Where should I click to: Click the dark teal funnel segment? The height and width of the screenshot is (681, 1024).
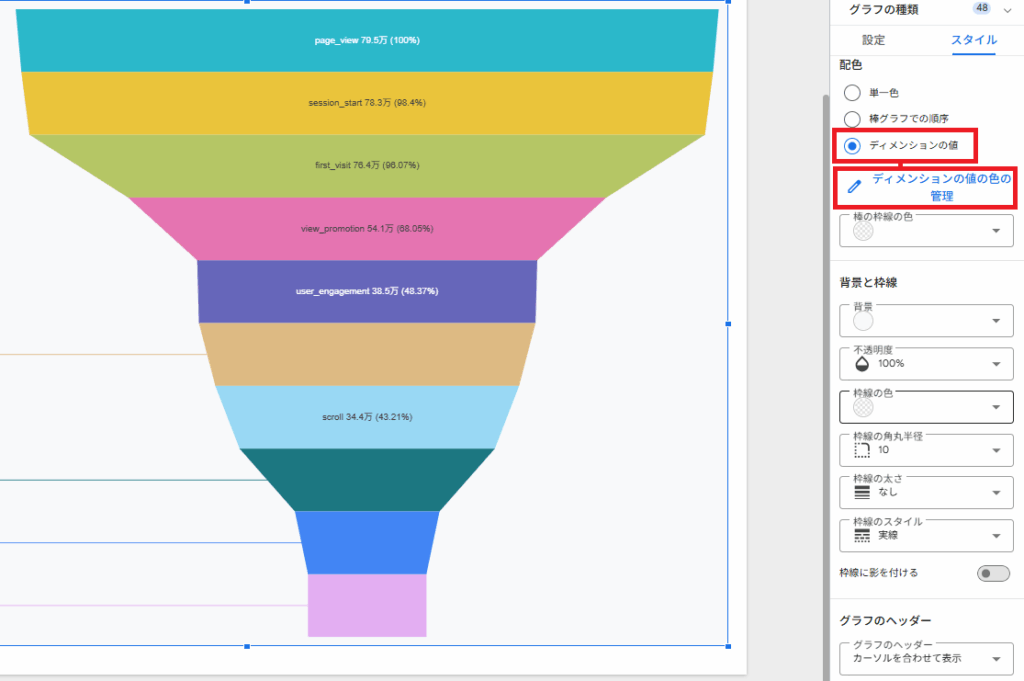click(367, 480)
